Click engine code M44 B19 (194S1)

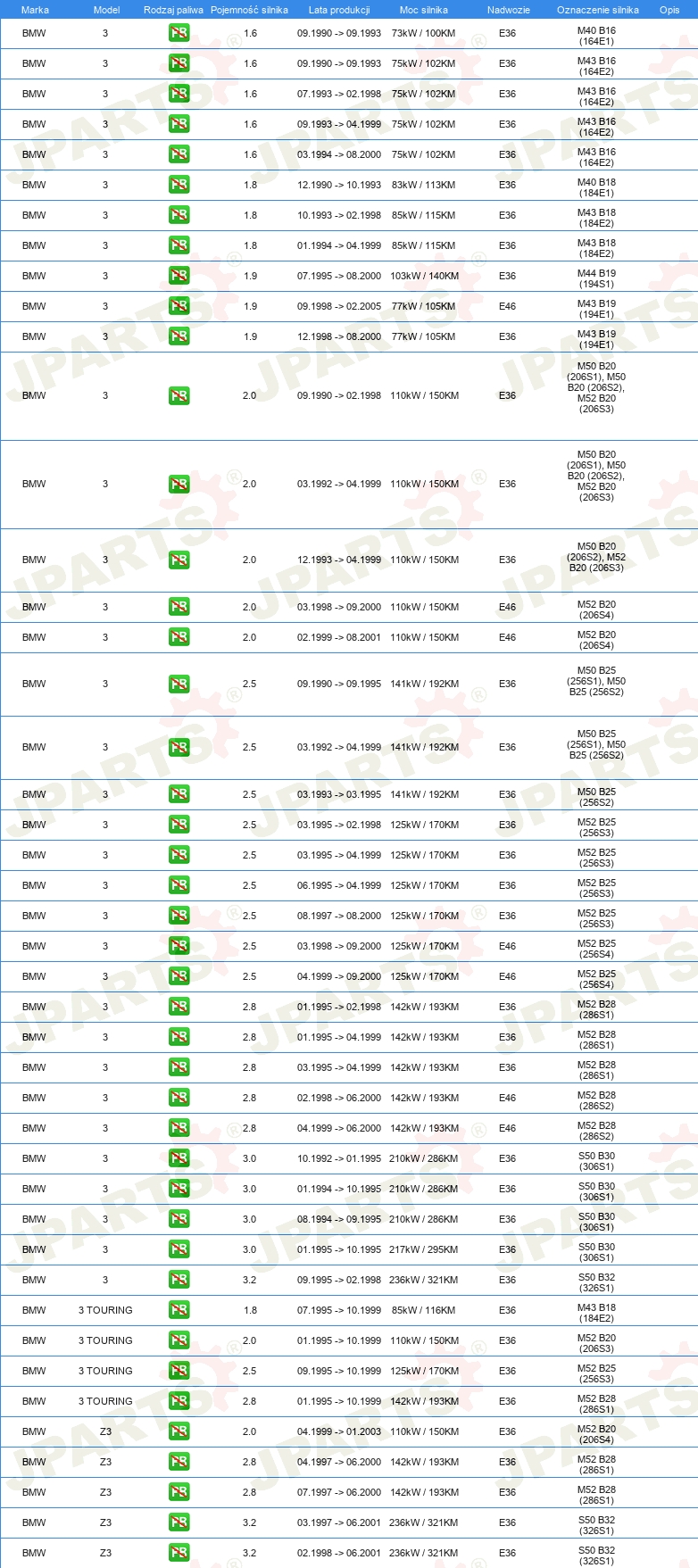tap(596, 278)
